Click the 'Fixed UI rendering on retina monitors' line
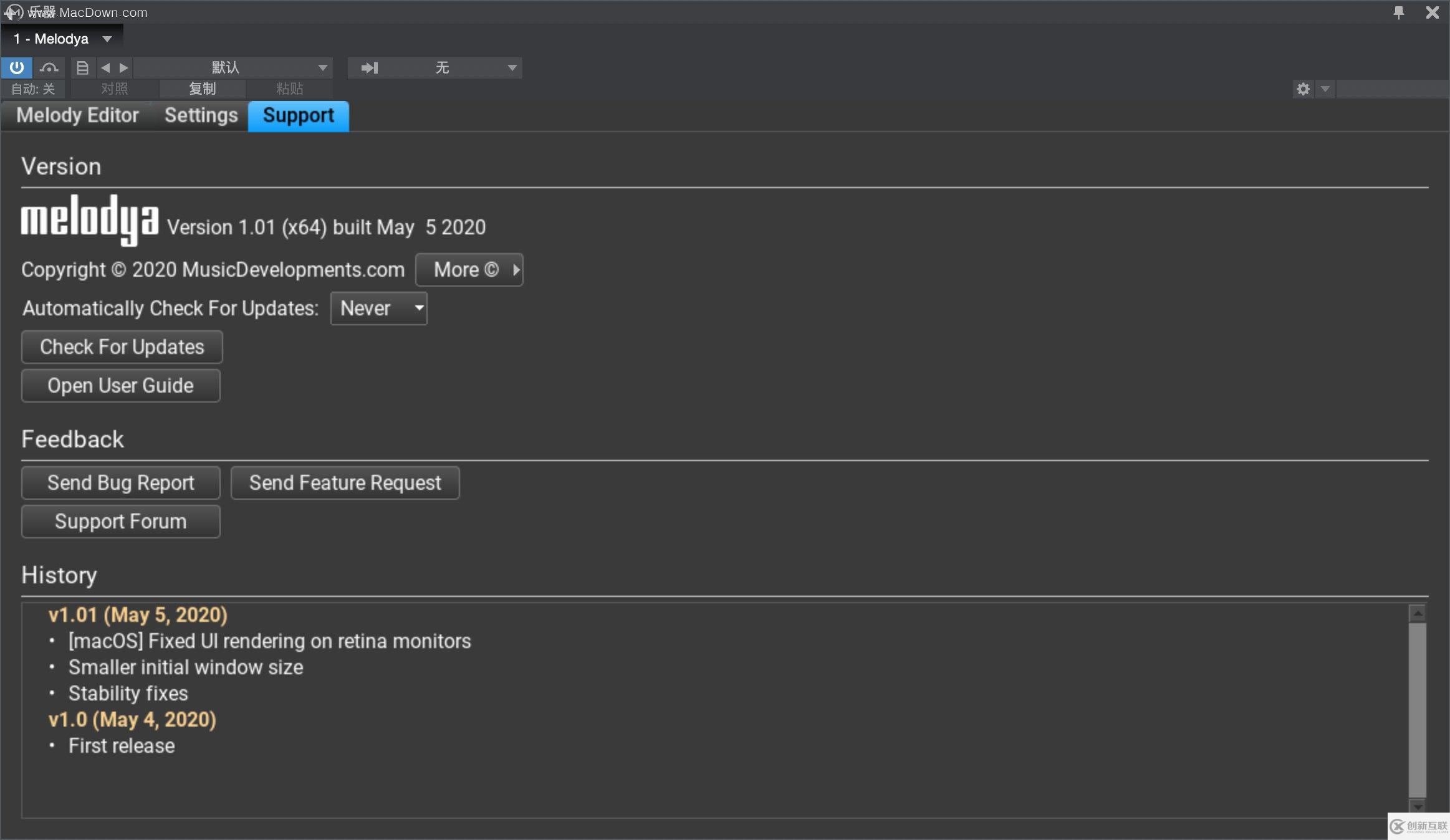The height and width of the screenshot is (840, 1450). tap(270, 641)
